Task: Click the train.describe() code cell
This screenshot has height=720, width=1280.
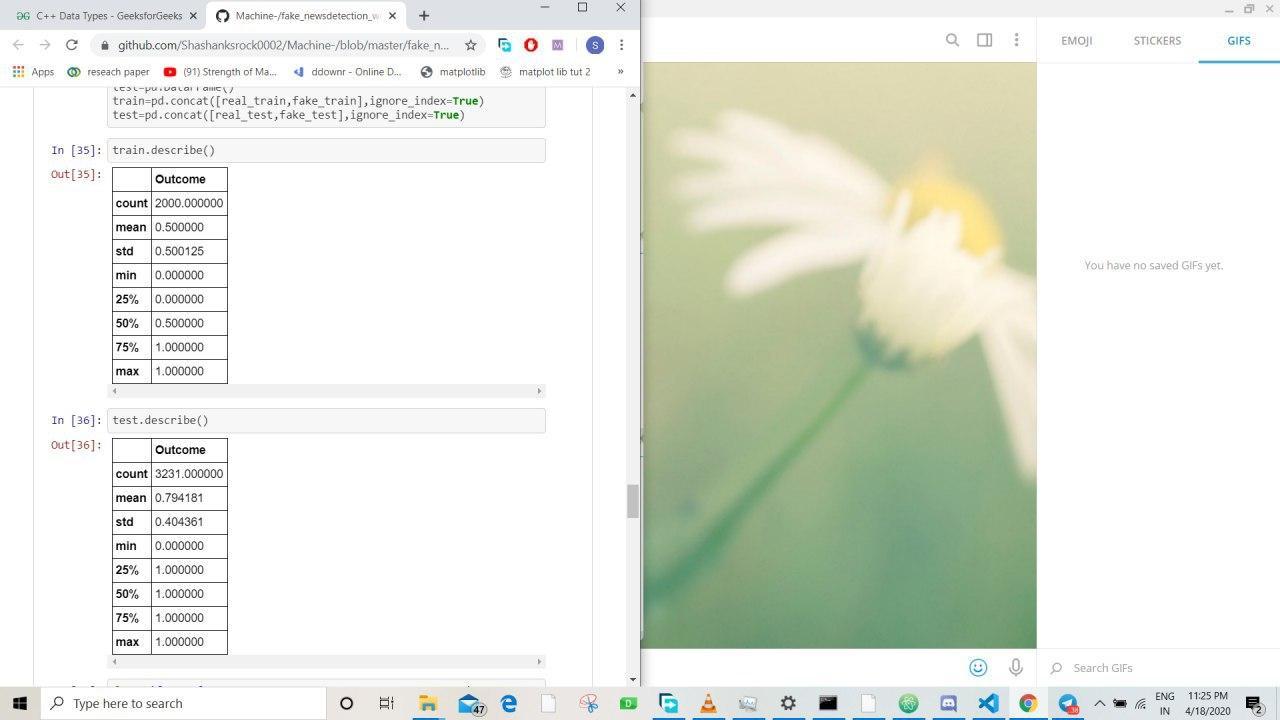Action: pyautogui.click(x=326, y=150)
